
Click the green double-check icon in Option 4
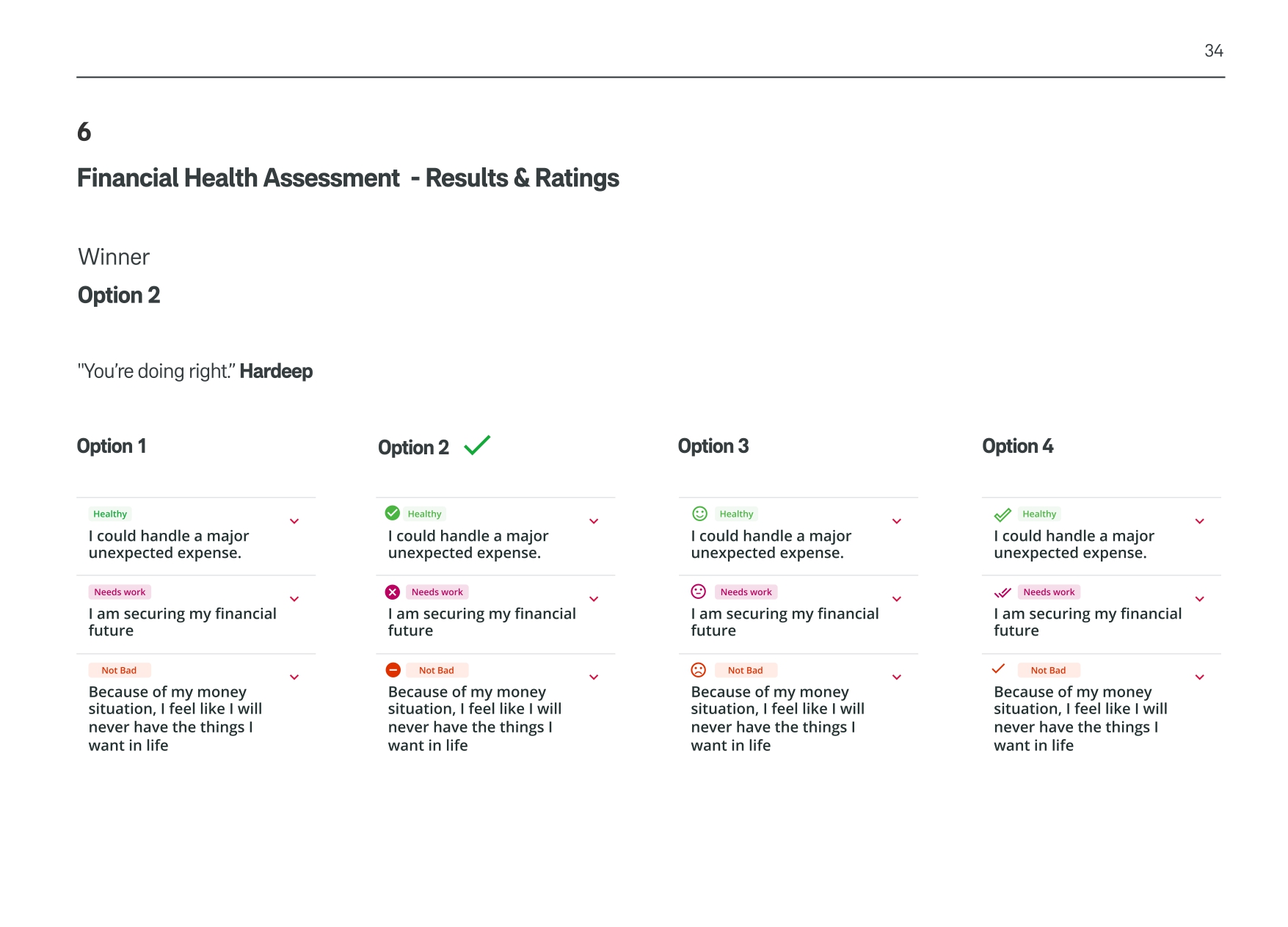pos(1003,515)
